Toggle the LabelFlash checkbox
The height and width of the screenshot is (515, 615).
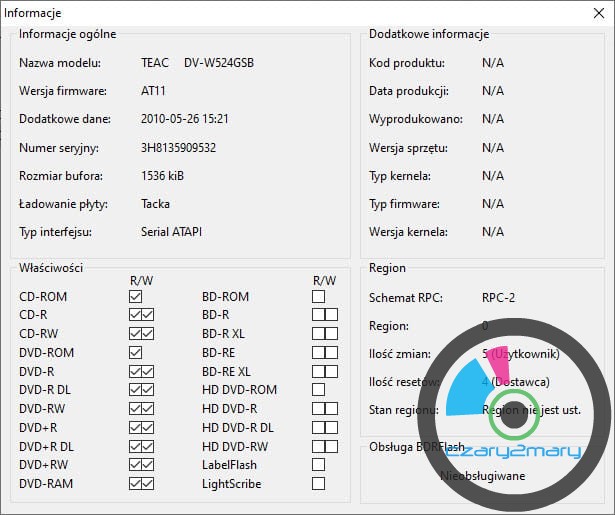[x=318, y=465]
